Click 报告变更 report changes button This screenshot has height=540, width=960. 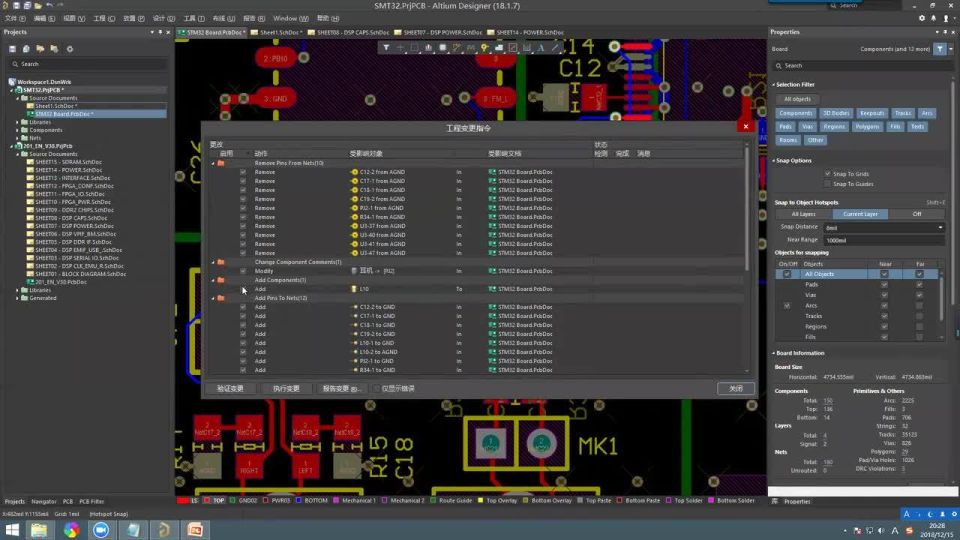[341, 388]
